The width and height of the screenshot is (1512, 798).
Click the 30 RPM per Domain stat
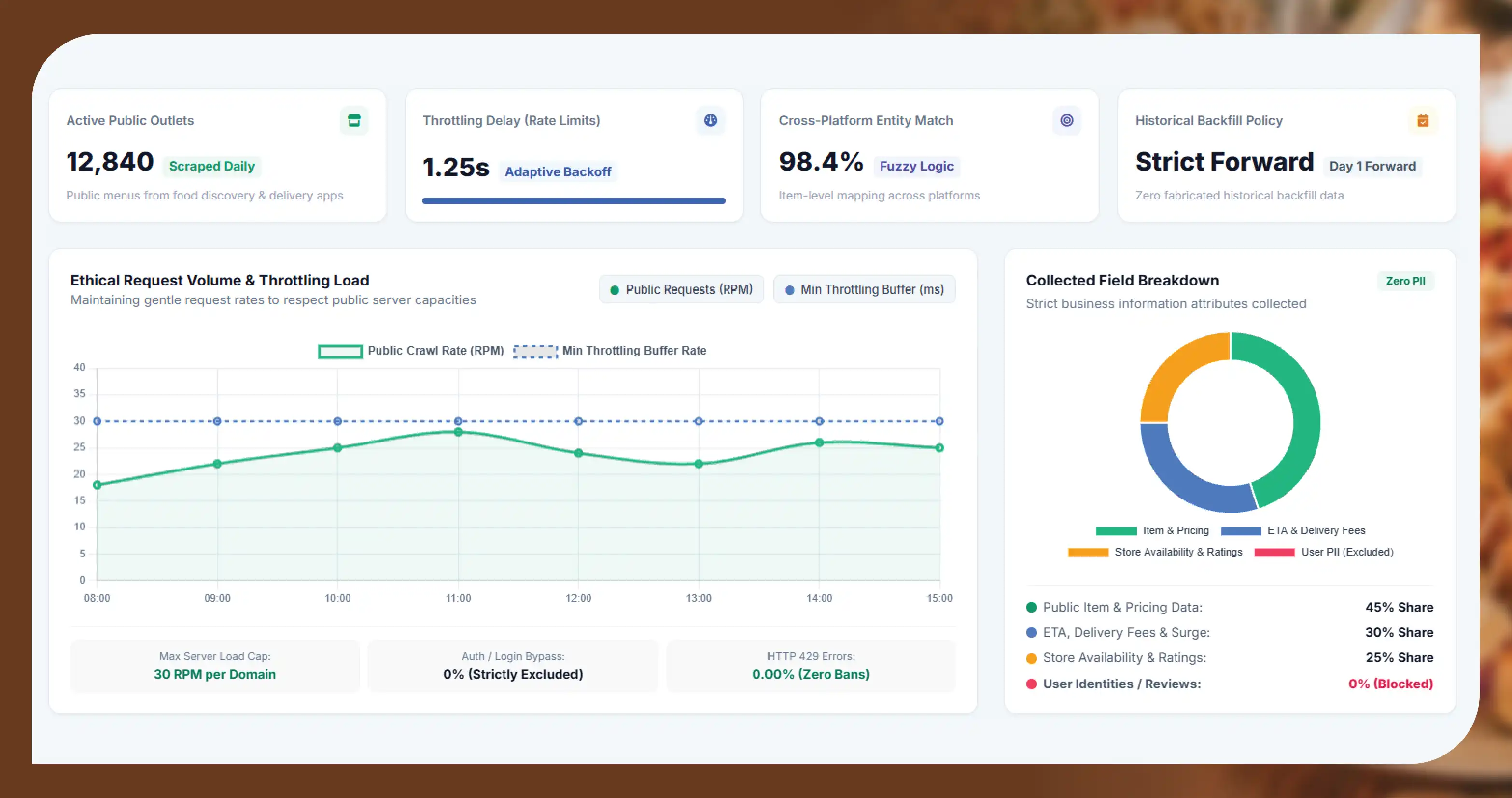[215, 674]
